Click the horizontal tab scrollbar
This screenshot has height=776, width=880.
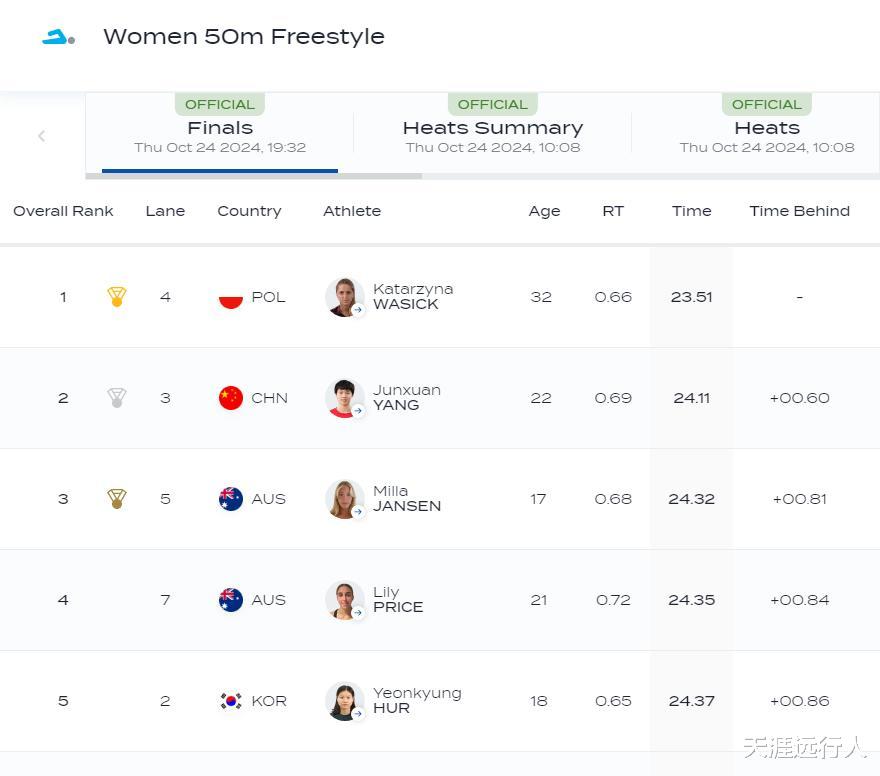(x=254, y=176)
